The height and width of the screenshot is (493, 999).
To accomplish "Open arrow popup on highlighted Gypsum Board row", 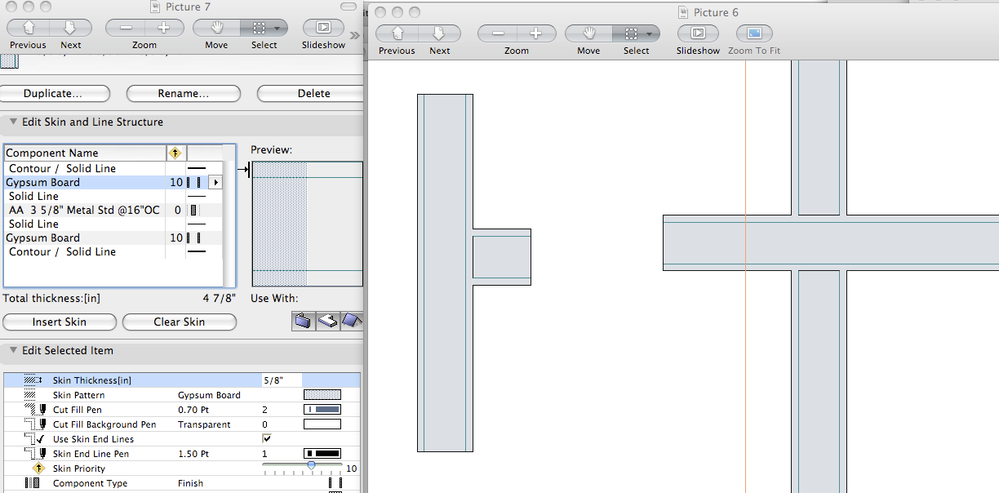I will (x=215, y=183).
